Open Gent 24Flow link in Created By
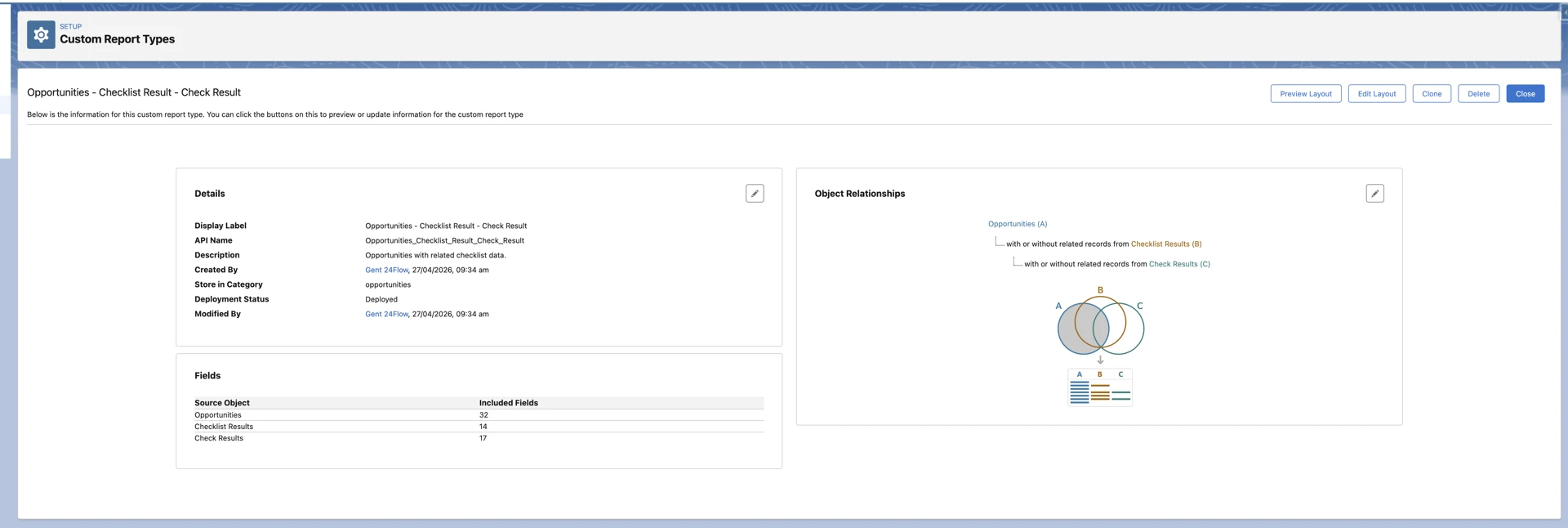This screenshot has height=528, width=1568. tap(386, 270)
